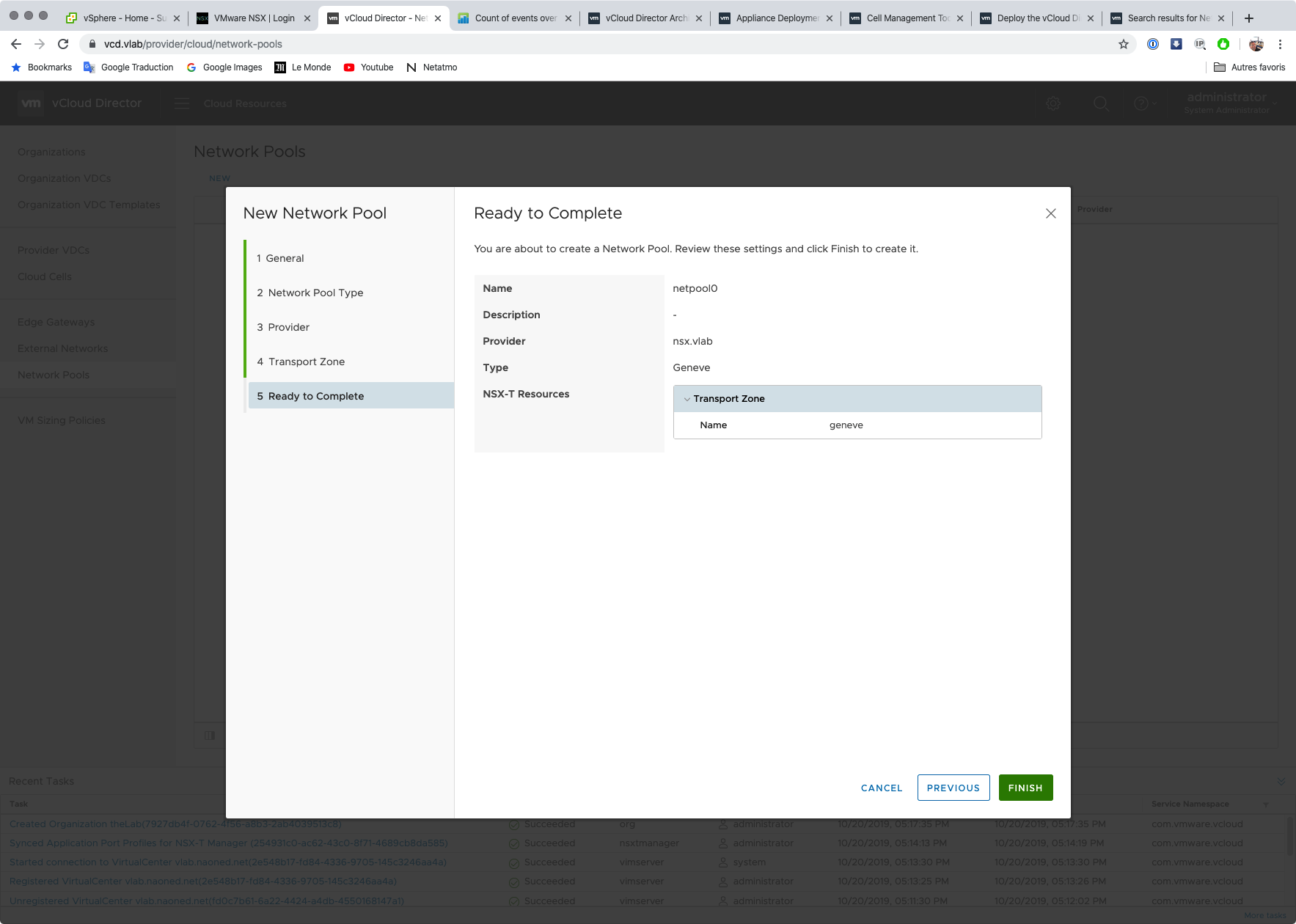Cancel the New Network Pool wizard
The width and height of the screenshot is (1296, 924).
click(x=881, y=788)
